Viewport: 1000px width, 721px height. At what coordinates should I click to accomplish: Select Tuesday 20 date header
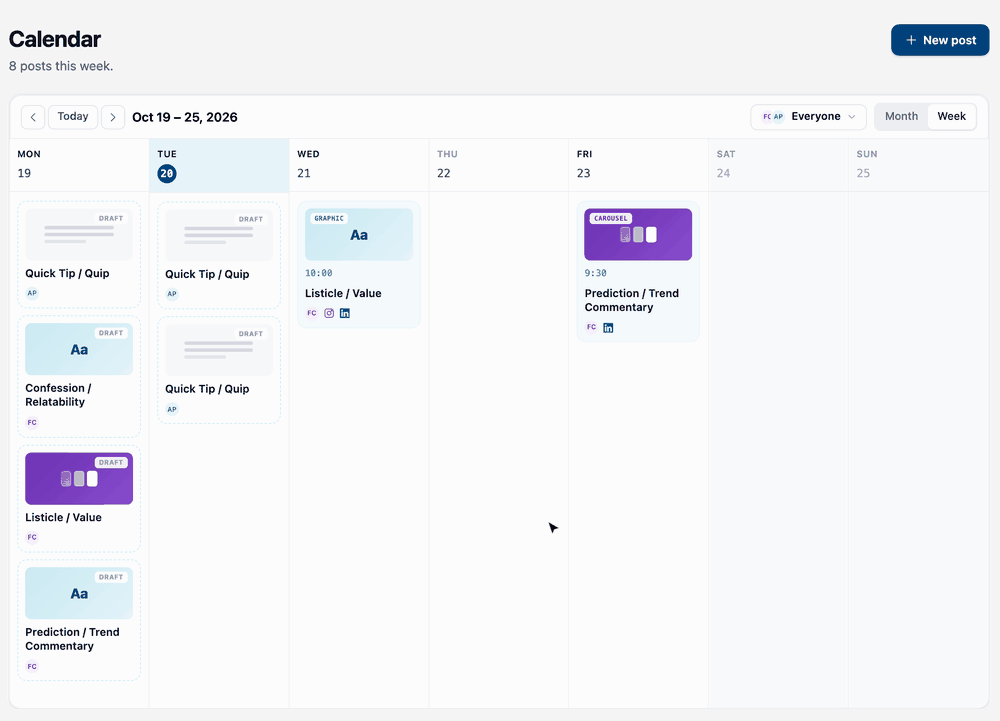pos(219,165)
